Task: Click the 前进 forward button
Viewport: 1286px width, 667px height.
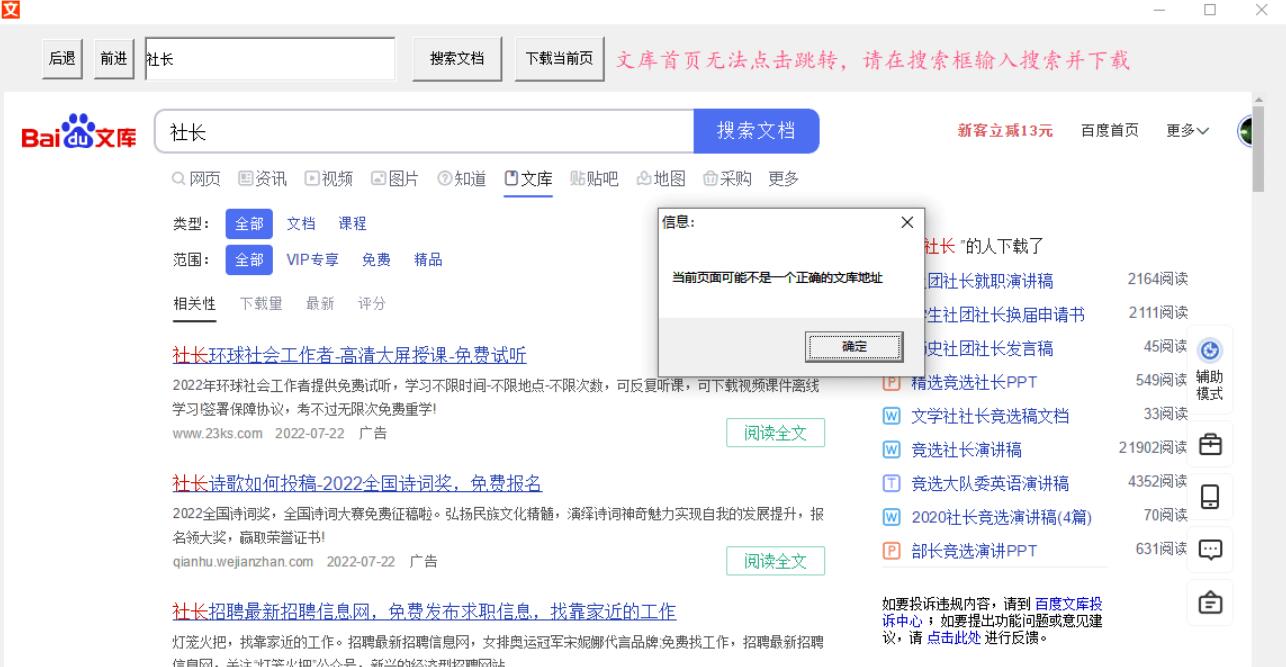Action: click(113, 59)
